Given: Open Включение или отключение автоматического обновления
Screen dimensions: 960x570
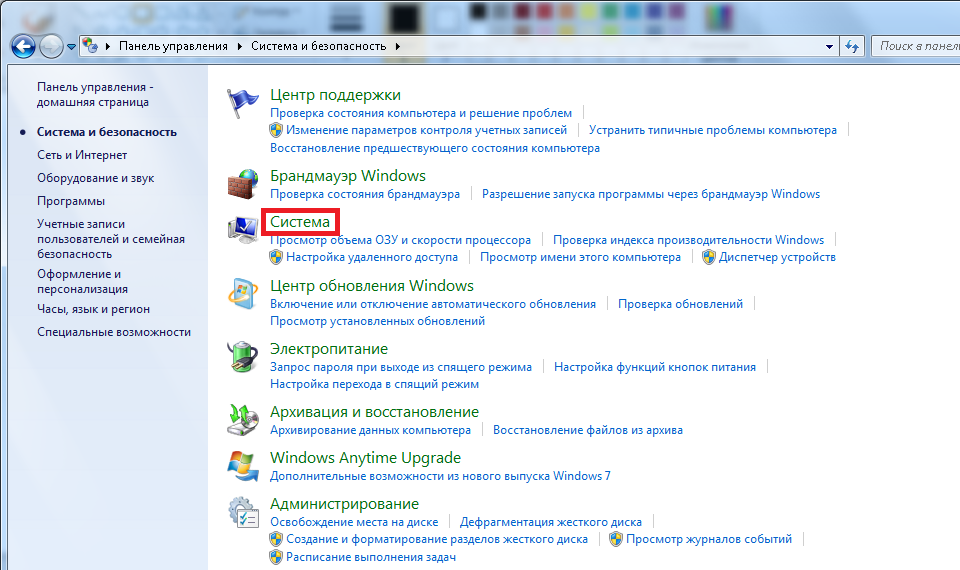Looking at the screenshot, I should (x=433, y=304).
